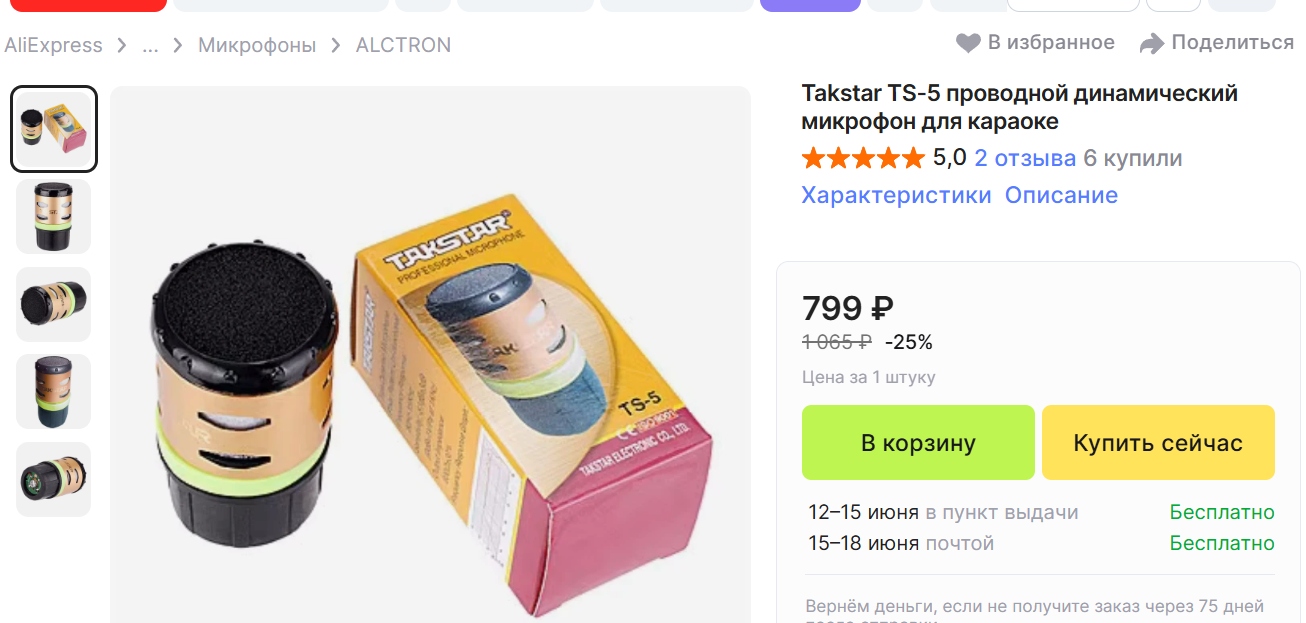Select the fifth thumbnail showing capsule bottom
This screenshot has width=1306, height=623.
tap(54, 479)
